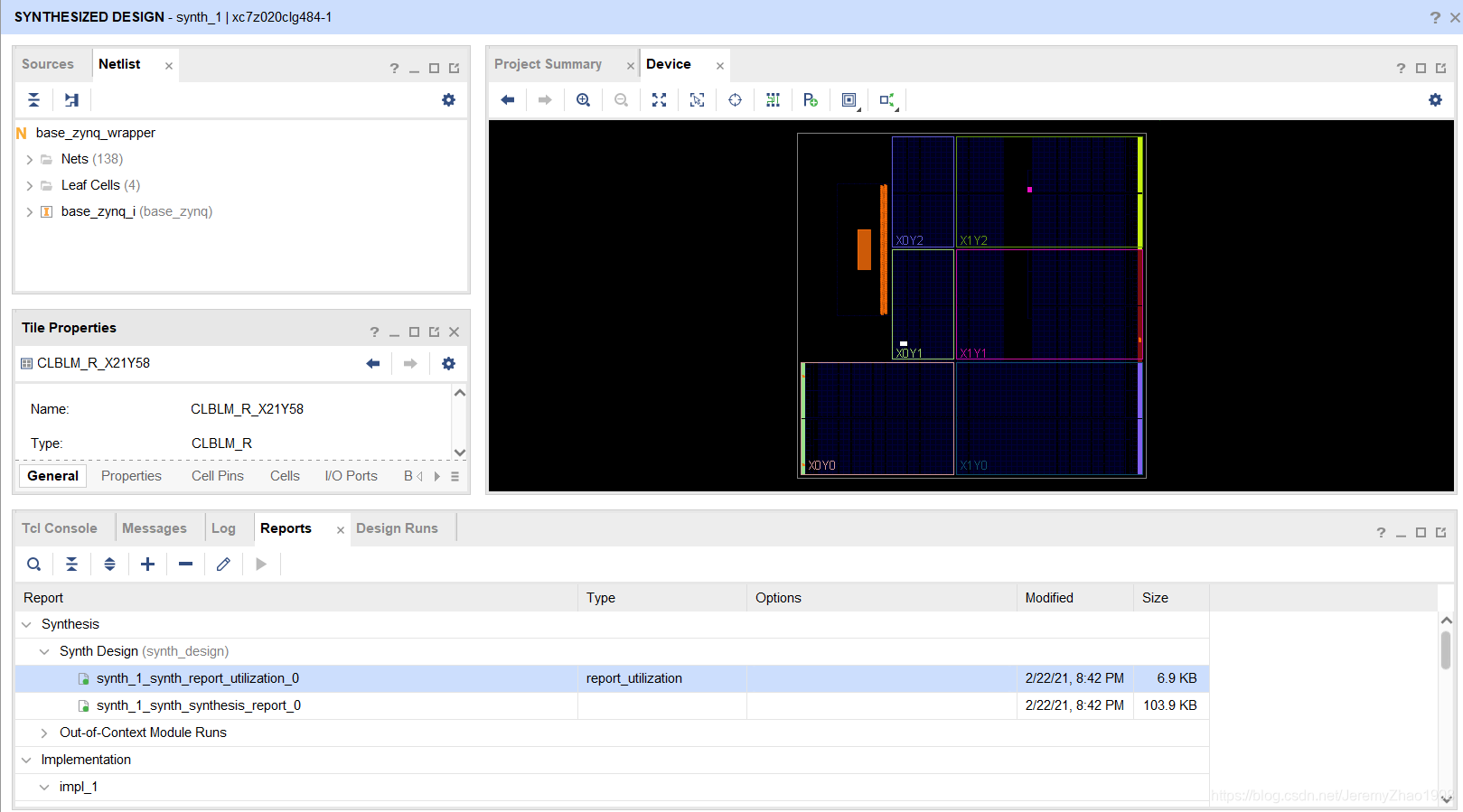Open Device panel settings gear
The image size is (1463, 812).
(1435, 100)
